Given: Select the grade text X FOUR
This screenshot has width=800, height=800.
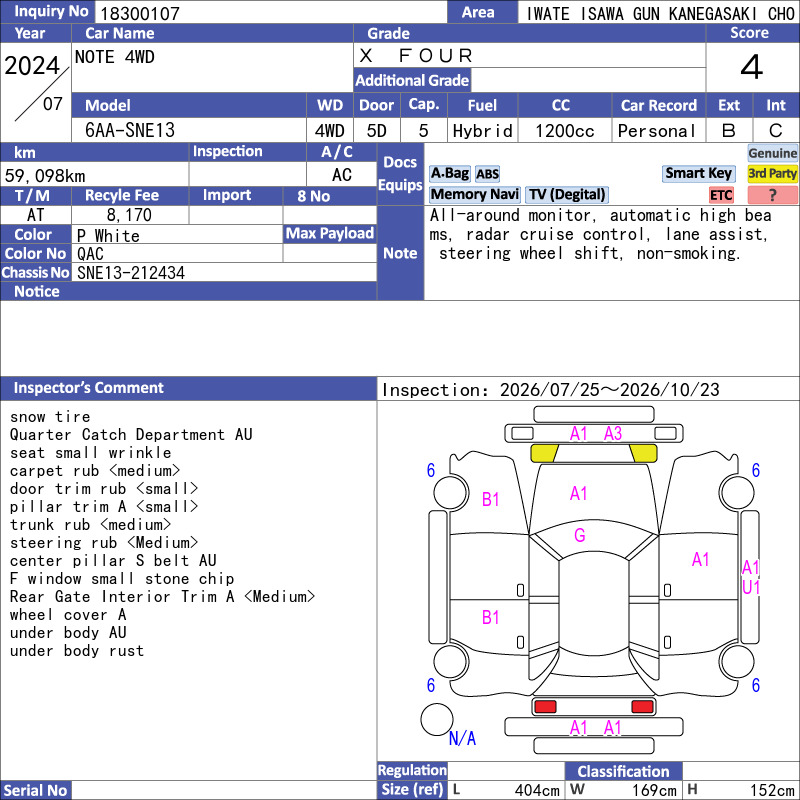Looking at the screenshot, I should (x=417, y=56).
